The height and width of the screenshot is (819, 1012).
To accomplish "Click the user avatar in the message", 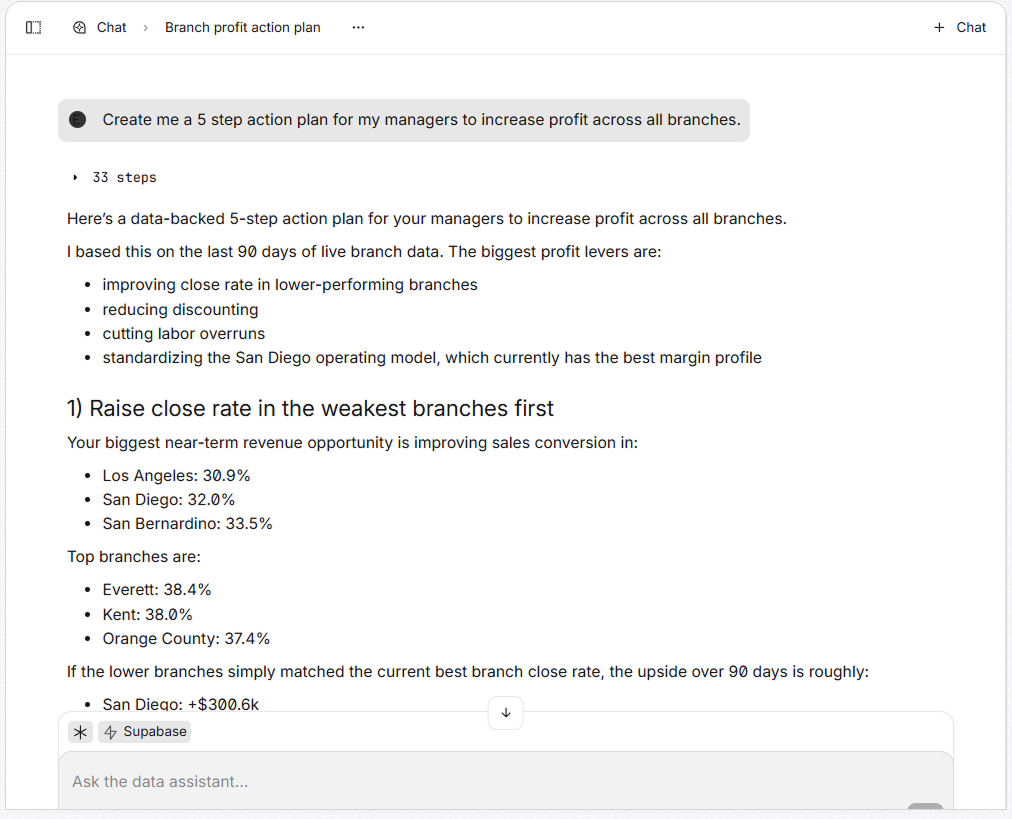I will [78, 120].
